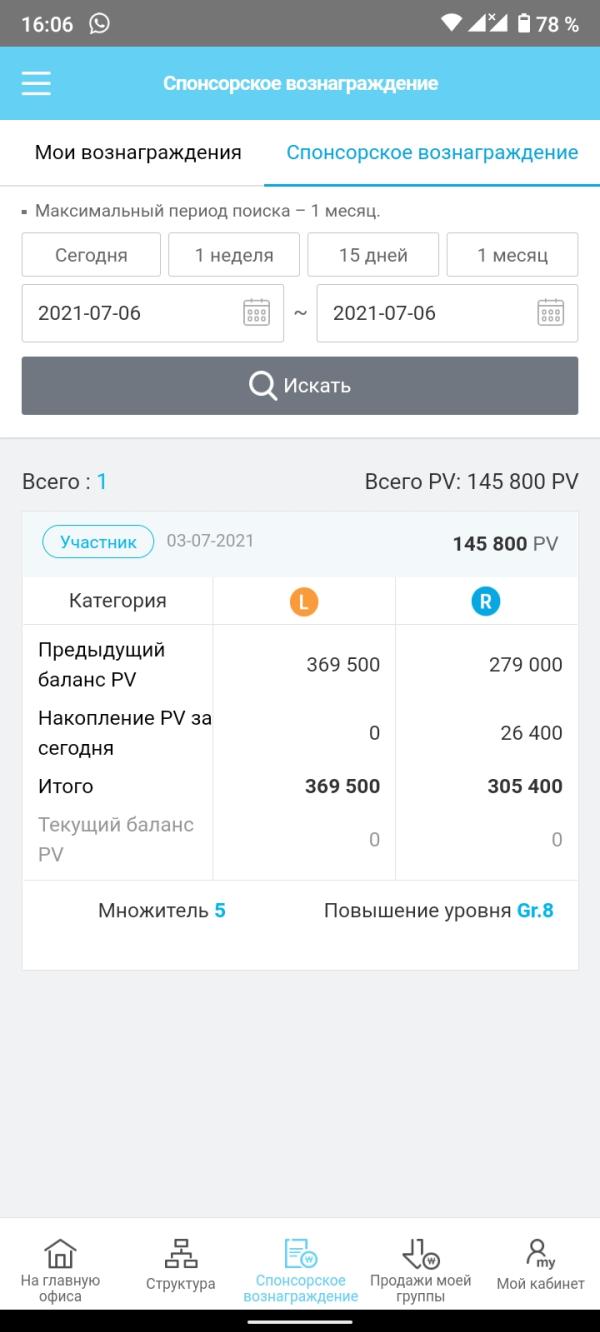Viewport: 600px width, 1332px height.
Task: Open the hamburger menu
Action: [36, 83]
